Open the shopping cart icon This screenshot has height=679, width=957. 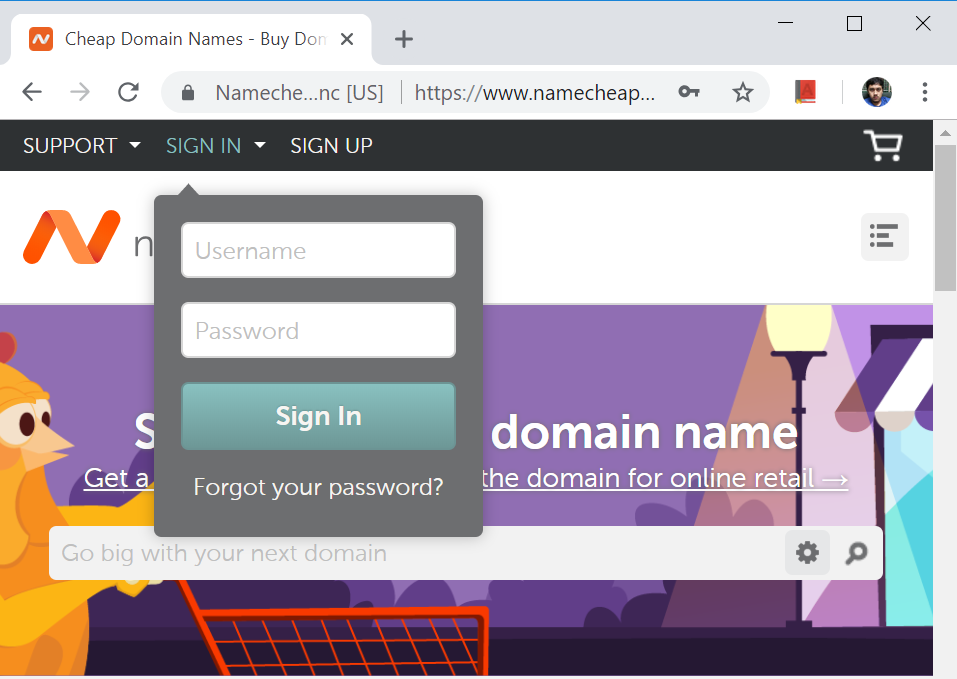pyautogui.click(x=883, y=145)
